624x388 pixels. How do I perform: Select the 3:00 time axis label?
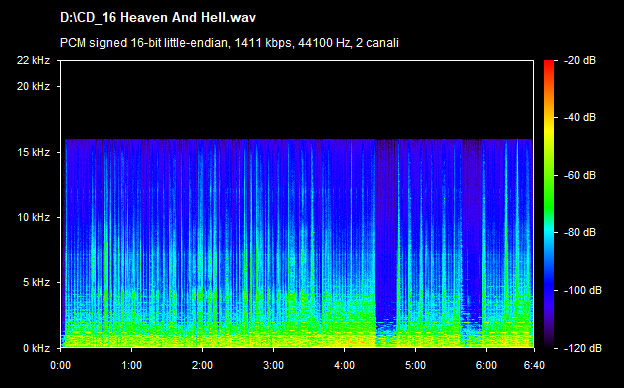click(x=273, y=365)
